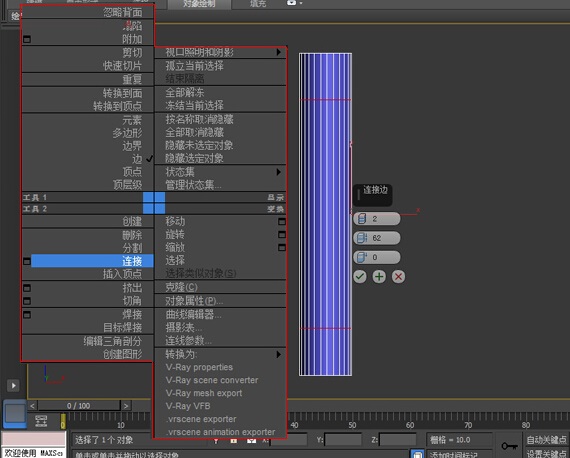The image size is (570, 458).
Task: Click the connect edges caddy title dropdown
Action: point(373,195)
